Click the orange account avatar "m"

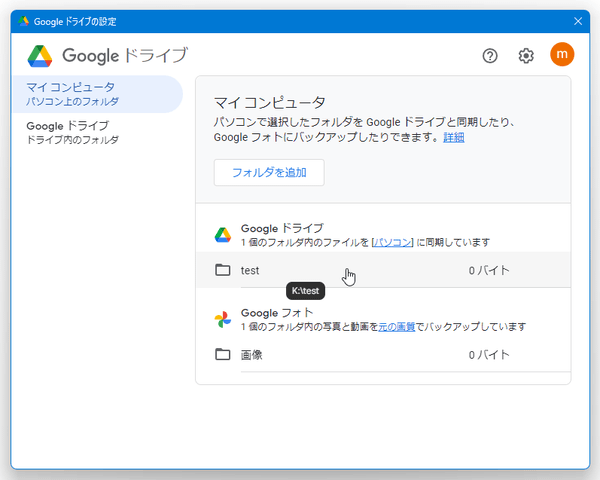[x=562, y=54]
